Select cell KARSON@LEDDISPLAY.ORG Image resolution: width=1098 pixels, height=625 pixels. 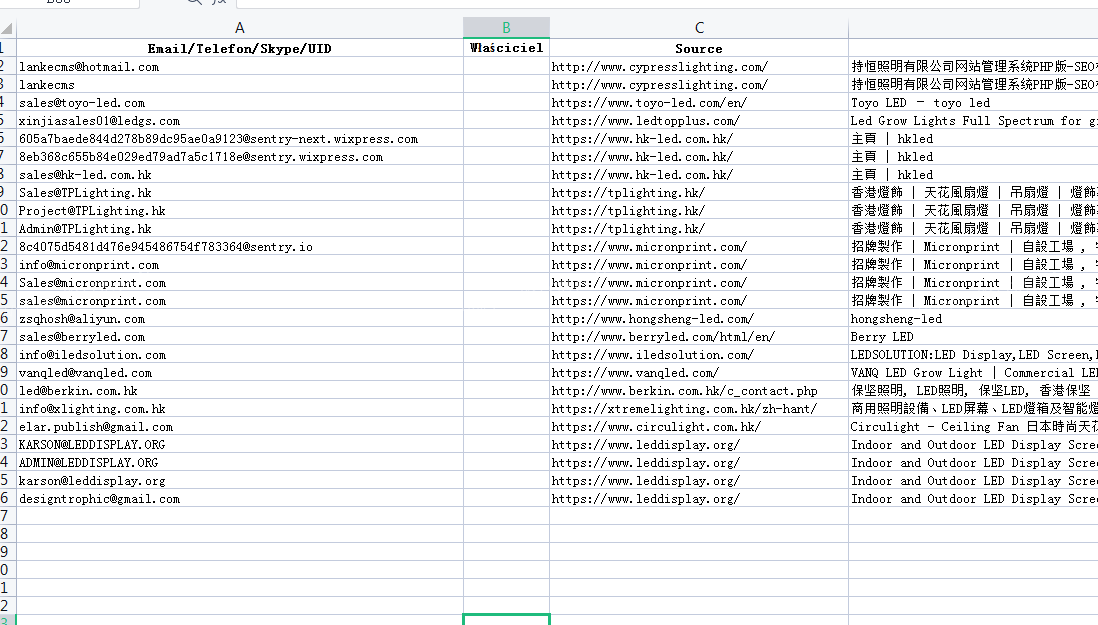tap(239, 445)
